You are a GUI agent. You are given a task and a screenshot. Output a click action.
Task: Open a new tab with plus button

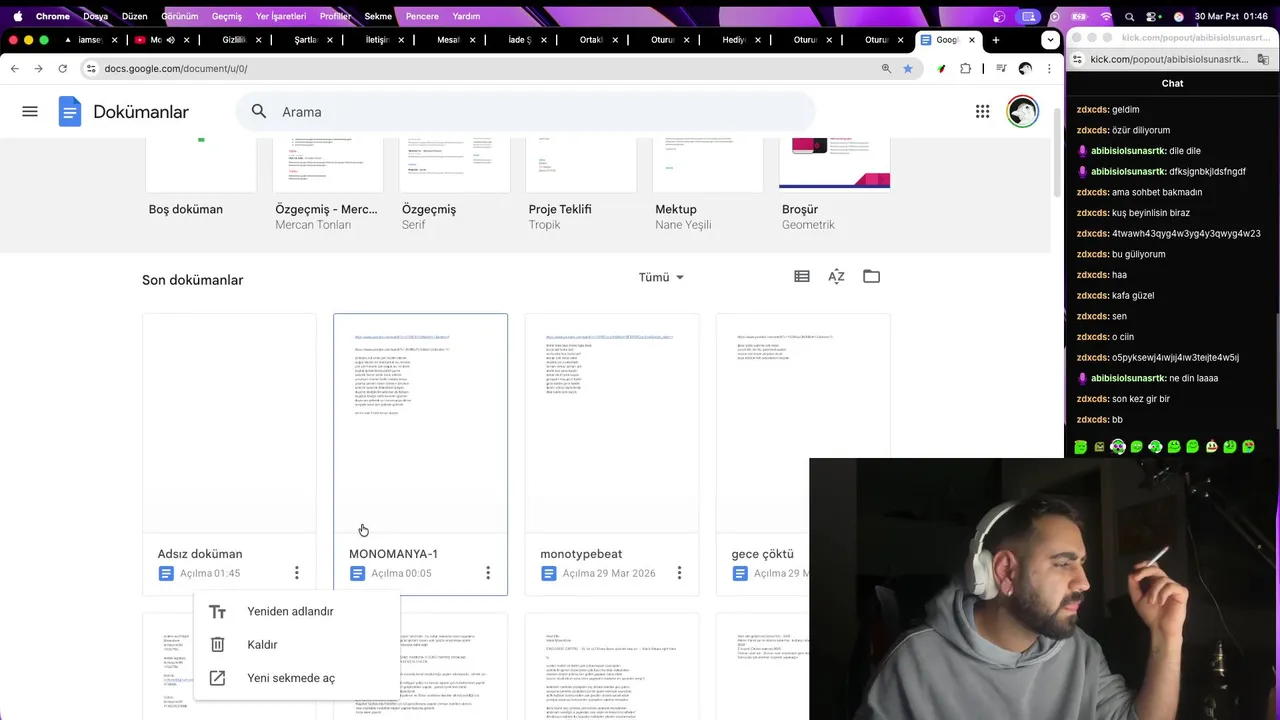click(x=995, y=40)
